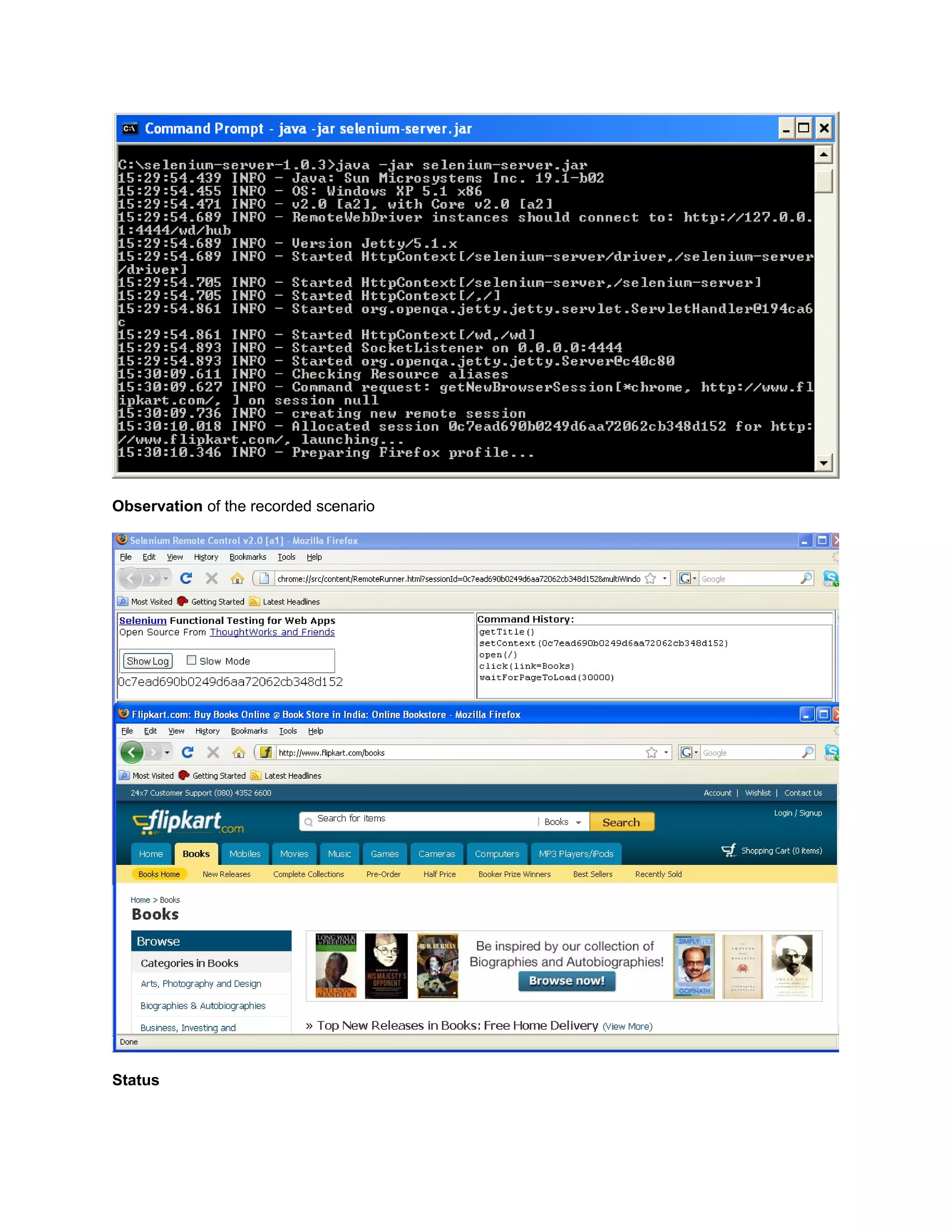Click bookmark star icon beside flipkart.com/books URL
Viewport: 952px width, 1232px height.
click(651, 753)
